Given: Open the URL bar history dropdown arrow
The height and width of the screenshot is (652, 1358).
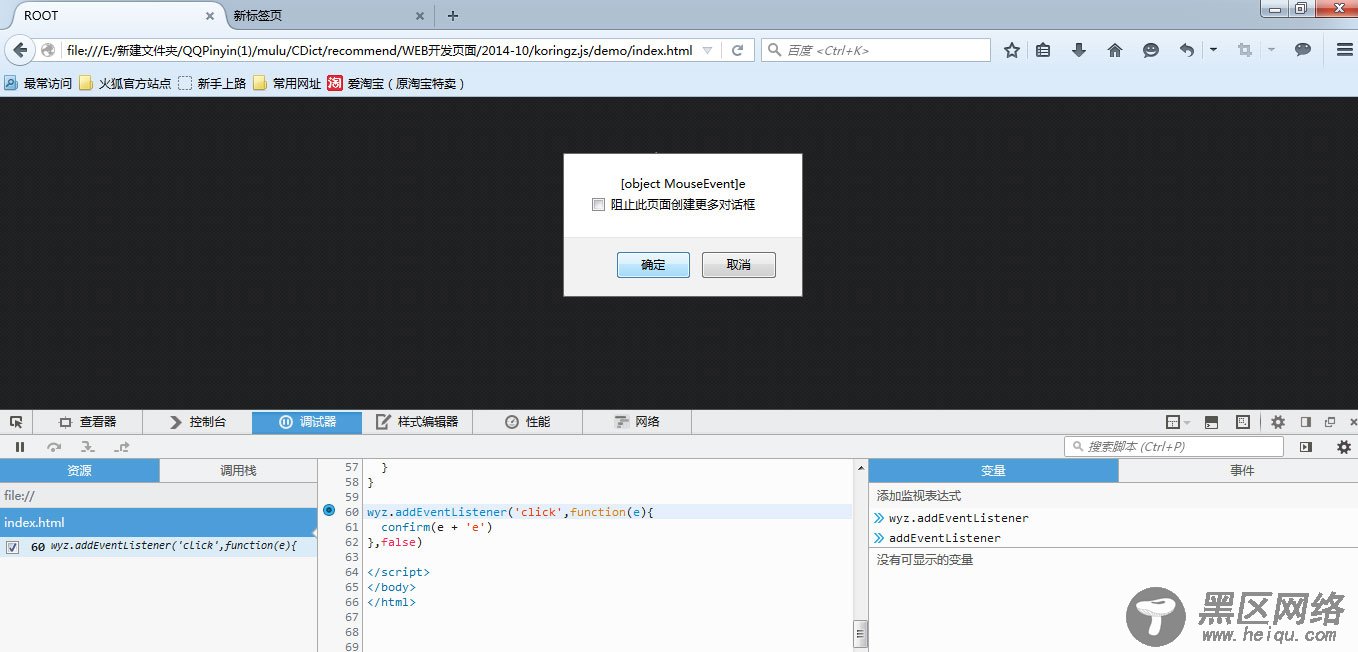Looking at the screenshot, I should click(708, 50).
